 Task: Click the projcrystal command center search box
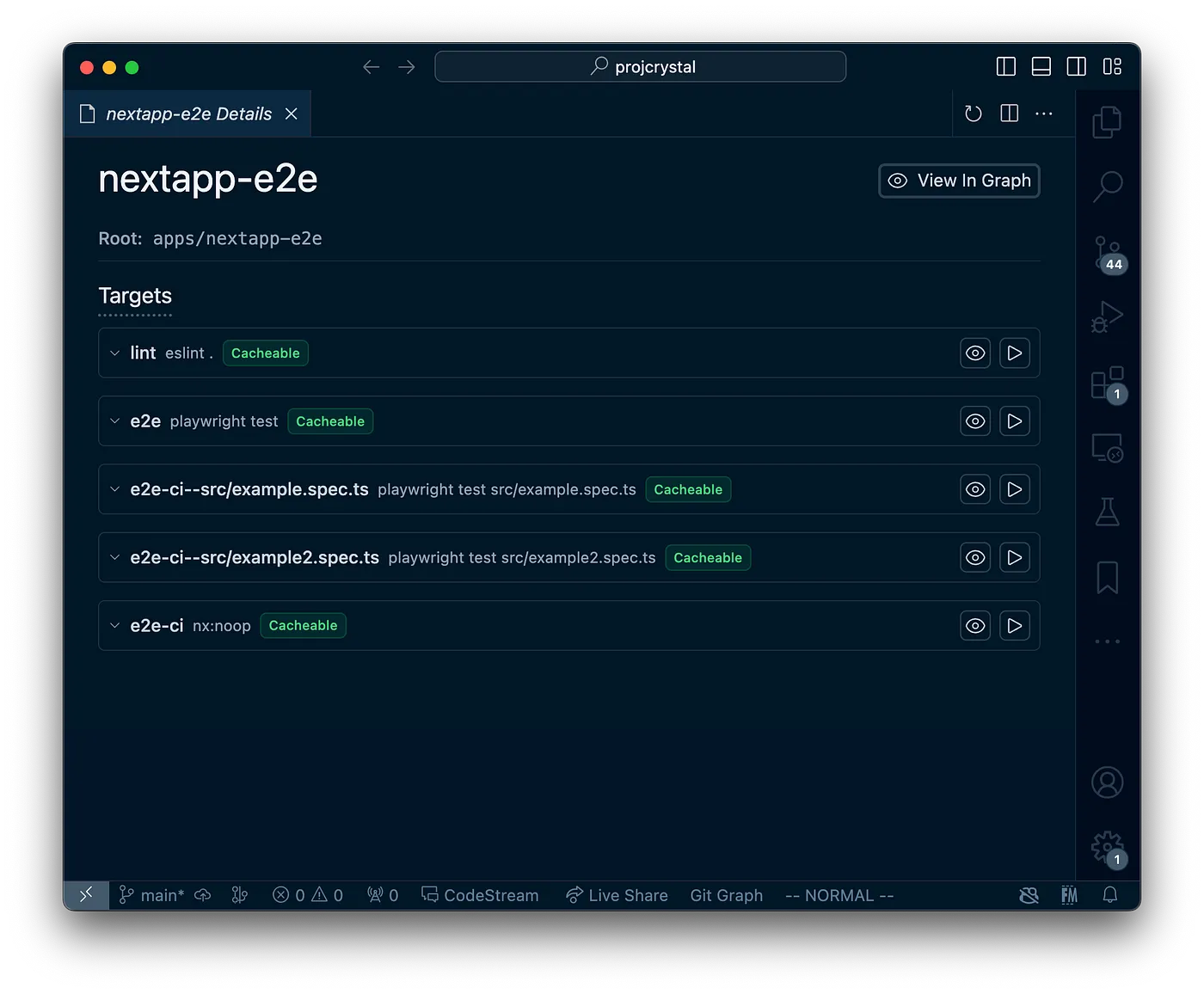pyautogui.click(x=641, y=67)
